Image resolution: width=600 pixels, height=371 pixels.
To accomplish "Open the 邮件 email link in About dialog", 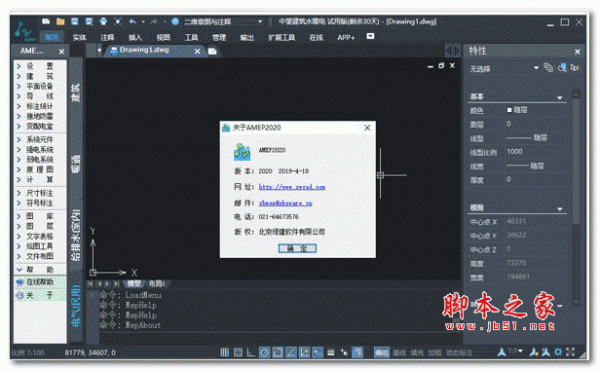I will (285, 203).
